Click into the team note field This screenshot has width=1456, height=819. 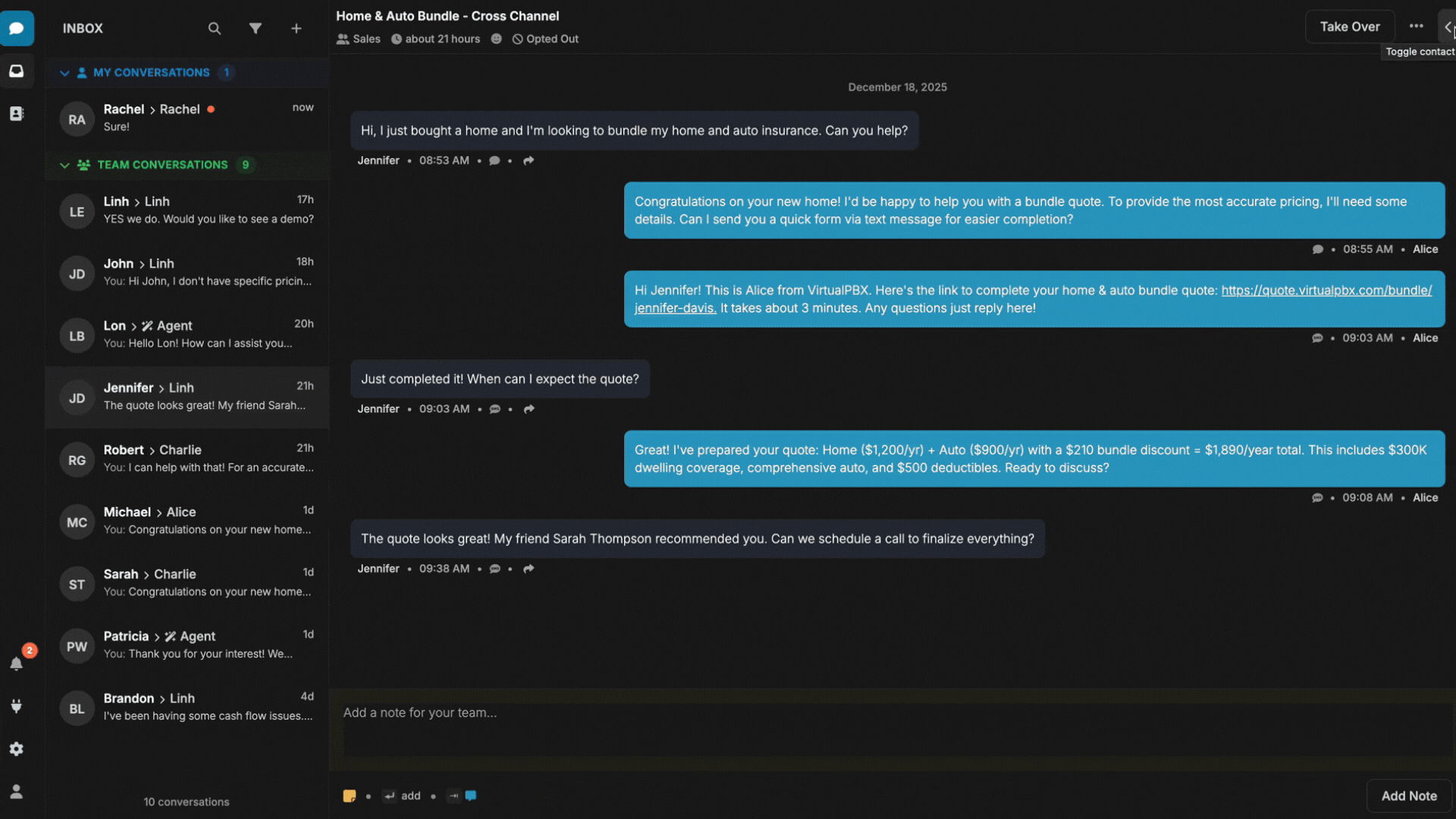click(x=895, y=728)
